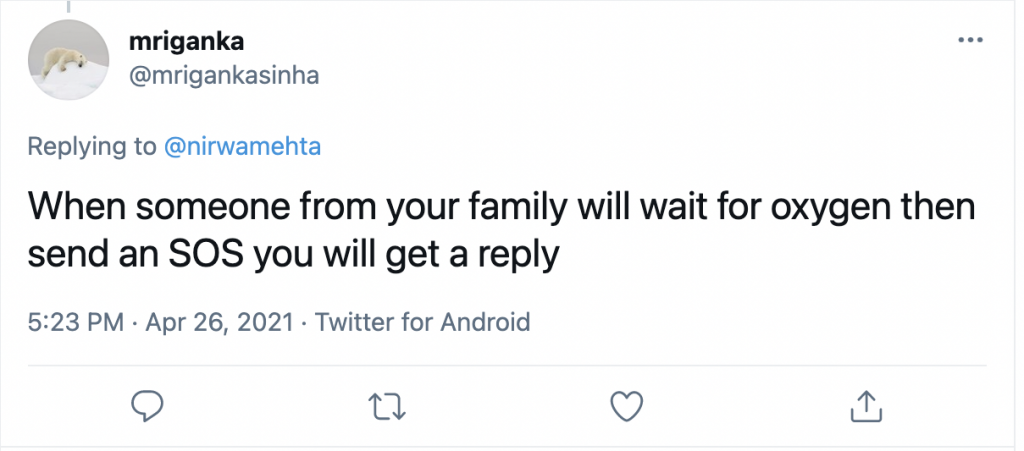The width and height of the screenshot is (1024, 451).
Task: Open the Twitter for Android source link
Action: (x=423, y=322)
